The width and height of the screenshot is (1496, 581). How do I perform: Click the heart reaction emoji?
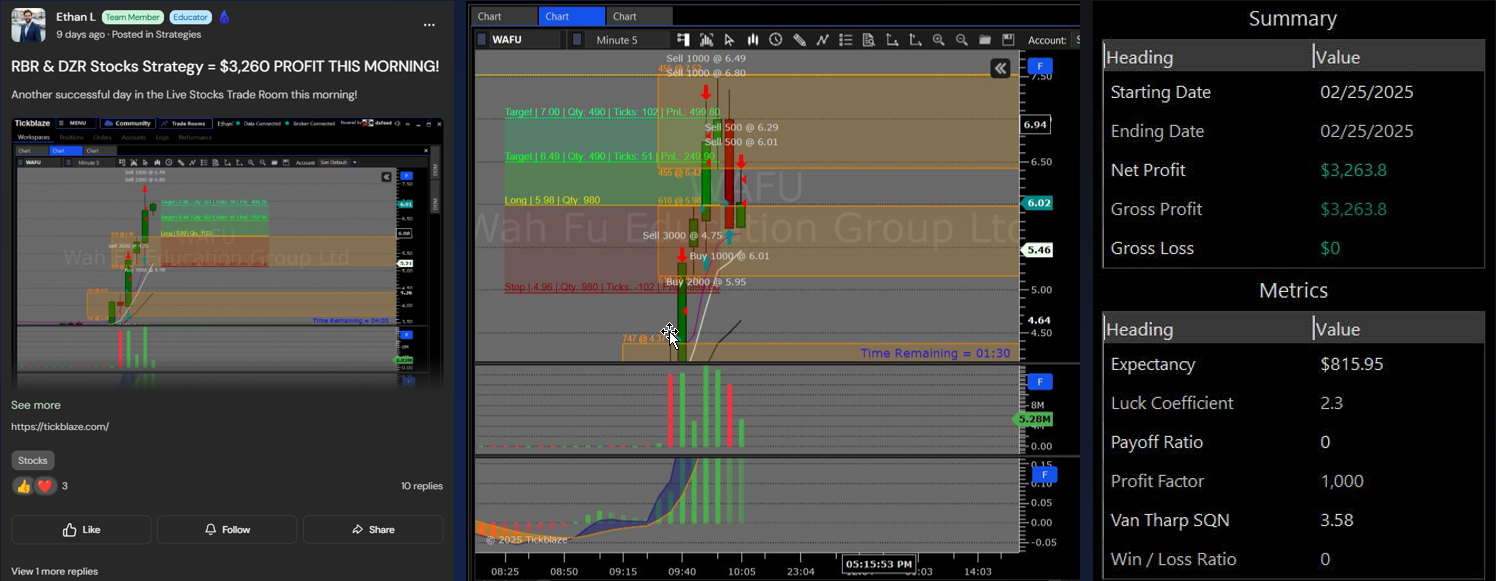click(45, 486)
